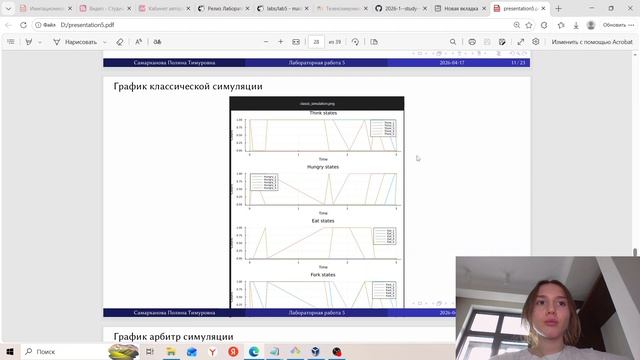Enter full screen PDF view
Viewport: 640px width, 360px height.
pos(521,42)
